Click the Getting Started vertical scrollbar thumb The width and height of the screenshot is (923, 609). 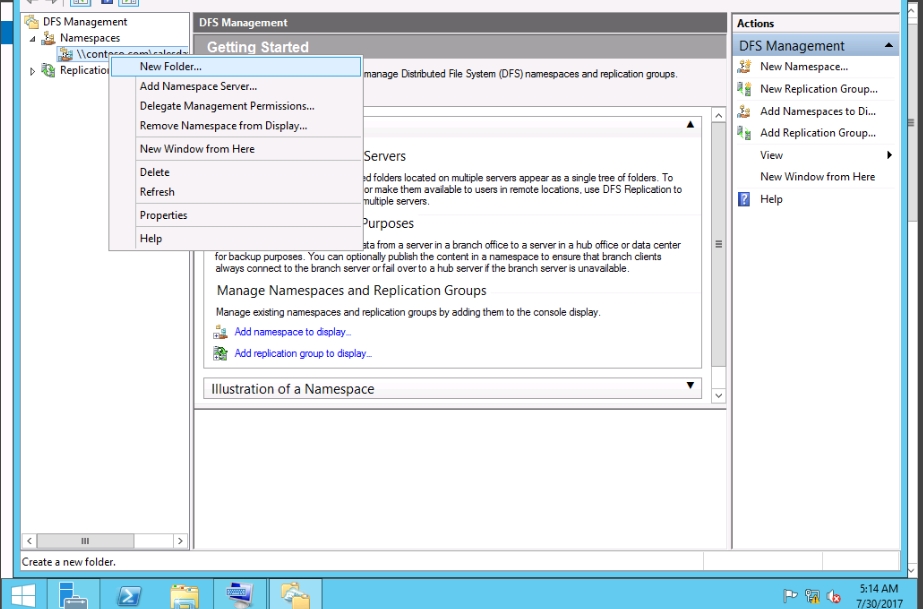pyautogui.click(x=718, y=244)
